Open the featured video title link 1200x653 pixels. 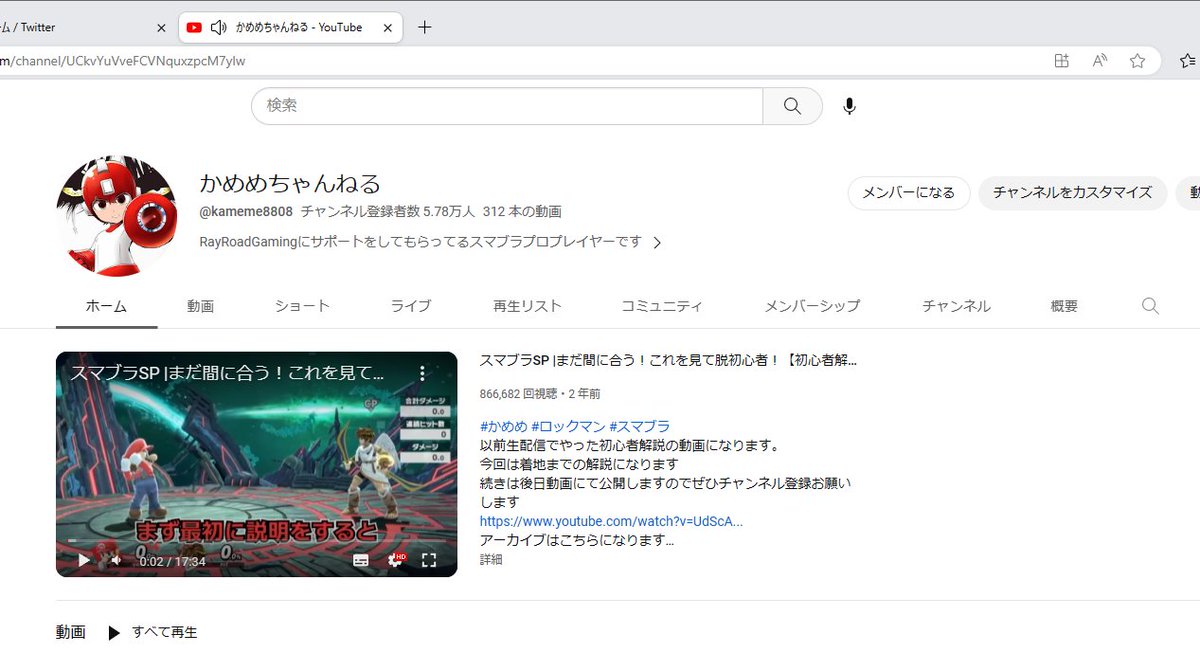(x=668, y=360)
